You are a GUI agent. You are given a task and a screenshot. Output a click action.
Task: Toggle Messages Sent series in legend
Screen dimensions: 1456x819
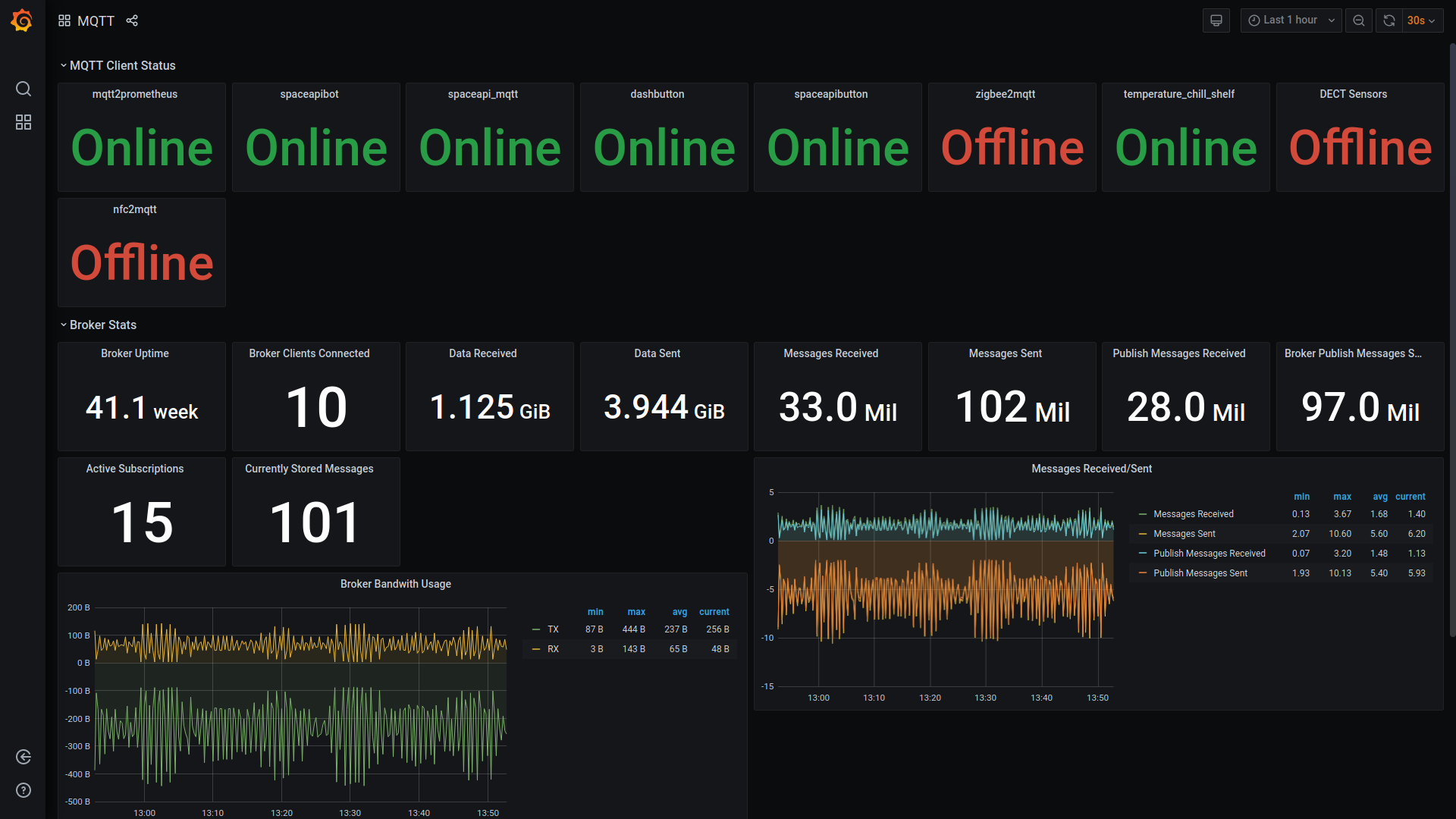1184,534
